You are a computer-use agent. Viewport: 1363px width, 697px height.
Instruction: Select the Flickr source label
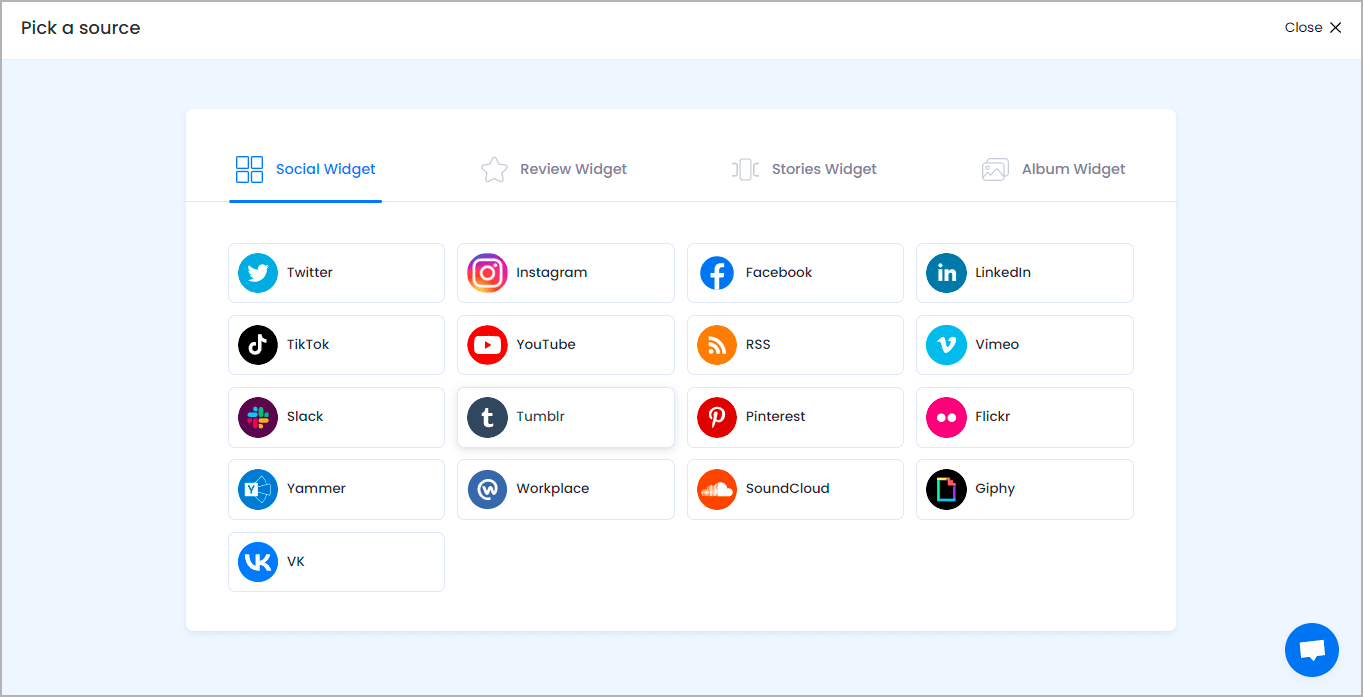coord(993,417)
